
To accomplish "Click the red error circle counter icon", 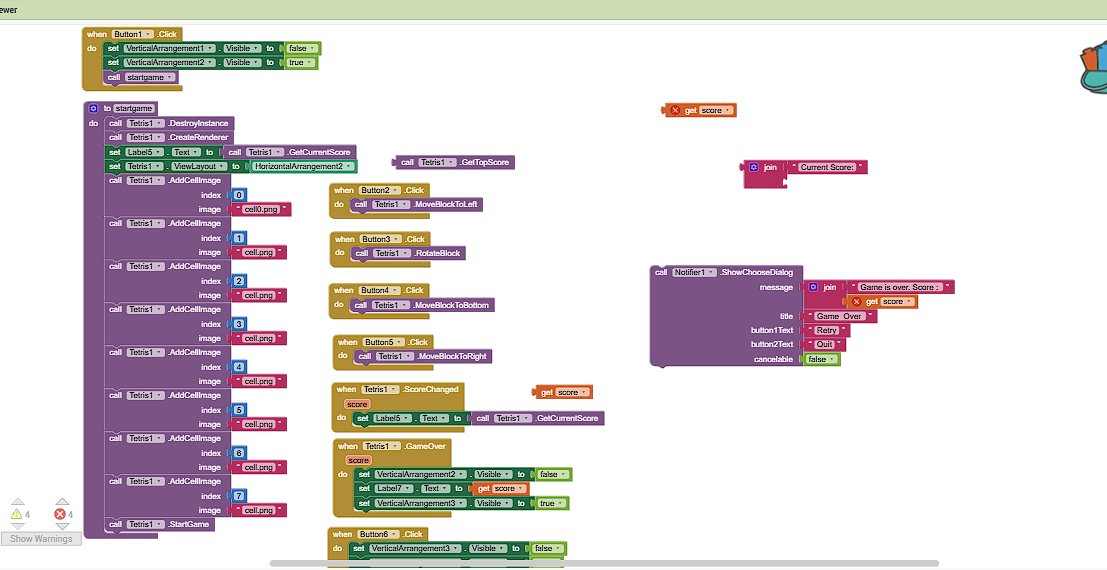I will click(59, 514).
